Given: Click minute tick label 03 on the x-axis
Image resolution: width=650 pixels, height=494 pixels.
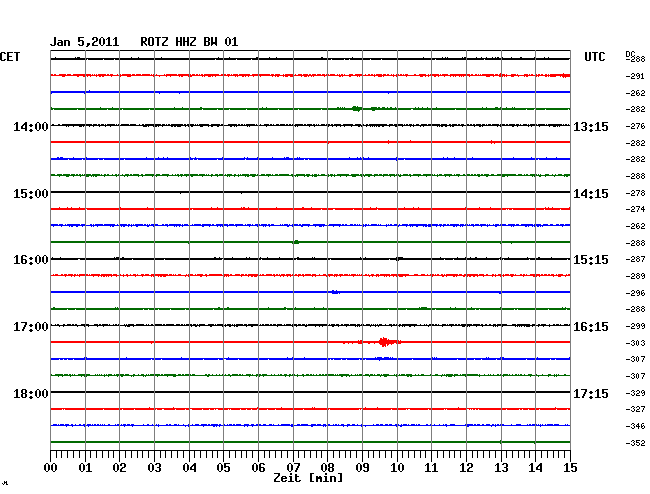Looking at the screenshot, I should (x=155, y=468).
